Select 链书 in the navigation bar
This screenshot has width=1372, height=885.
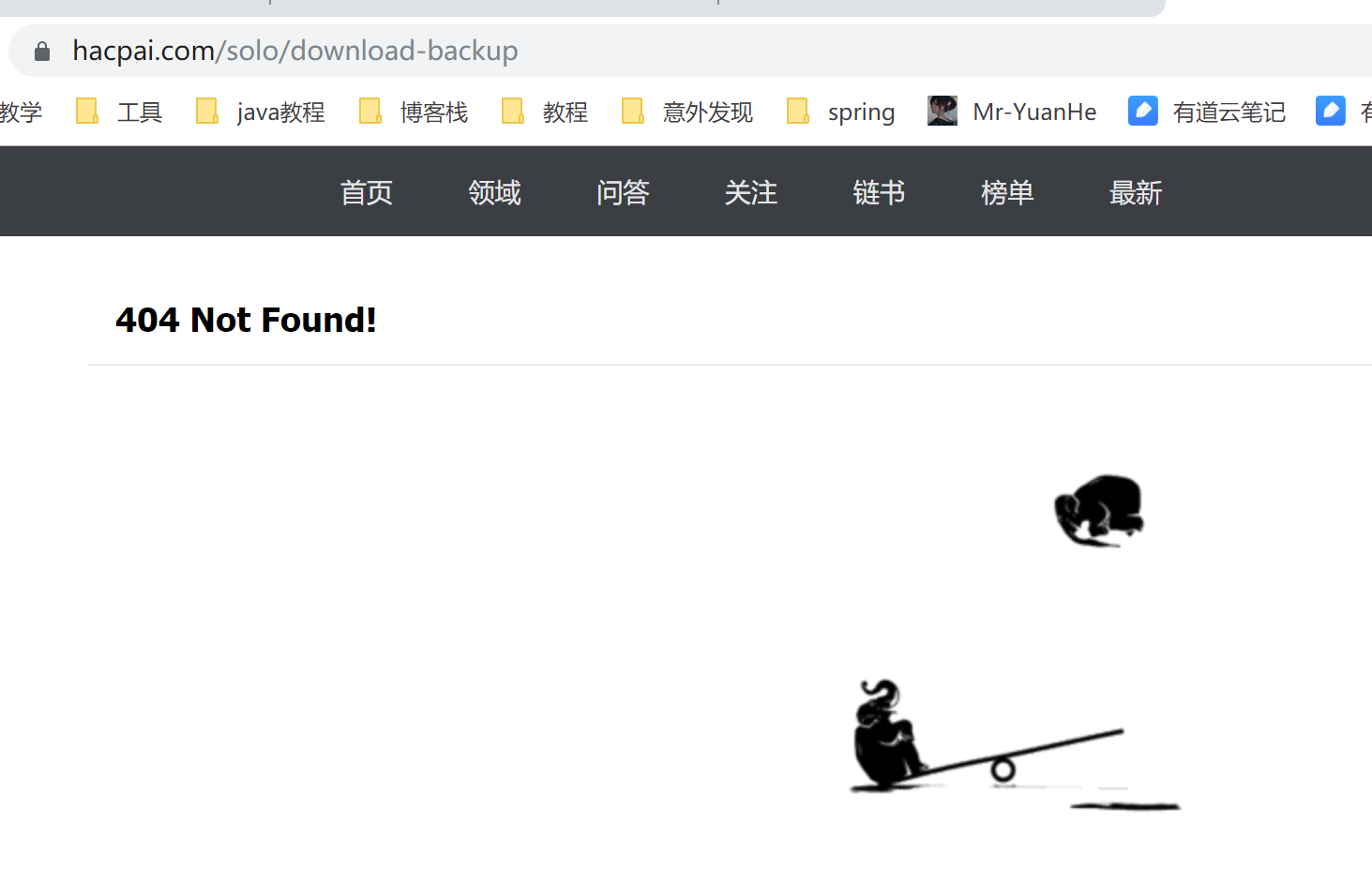tap(879, 193)
